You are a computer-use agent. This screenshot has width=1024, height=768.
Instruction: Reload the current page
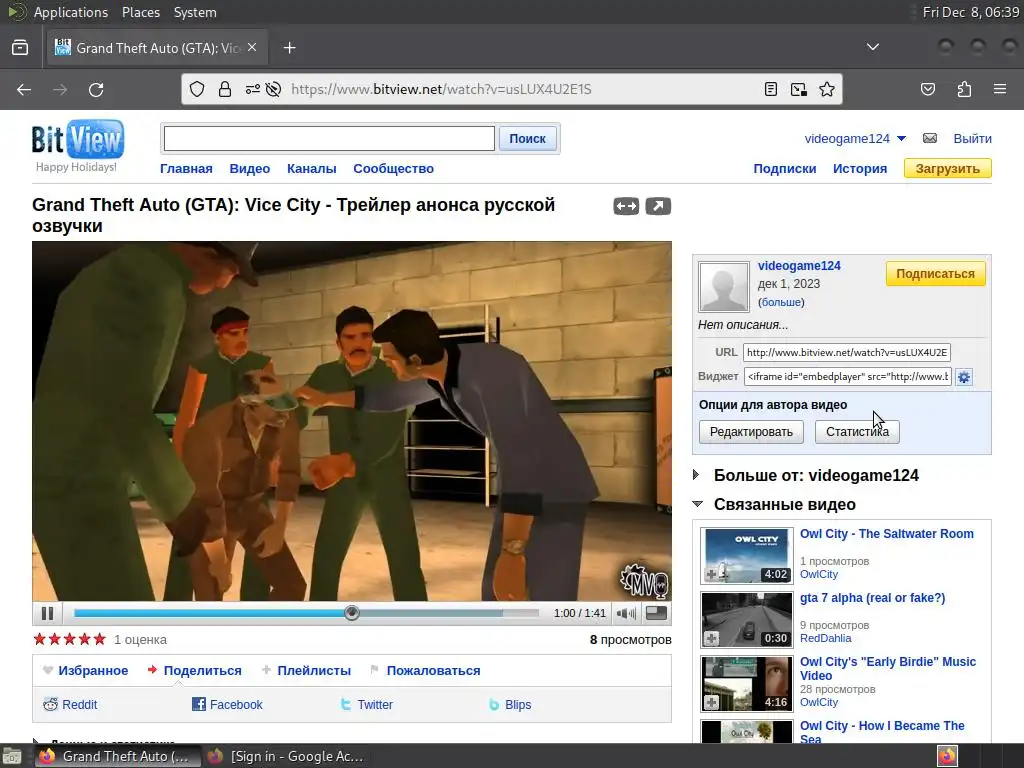coord(96,89)
